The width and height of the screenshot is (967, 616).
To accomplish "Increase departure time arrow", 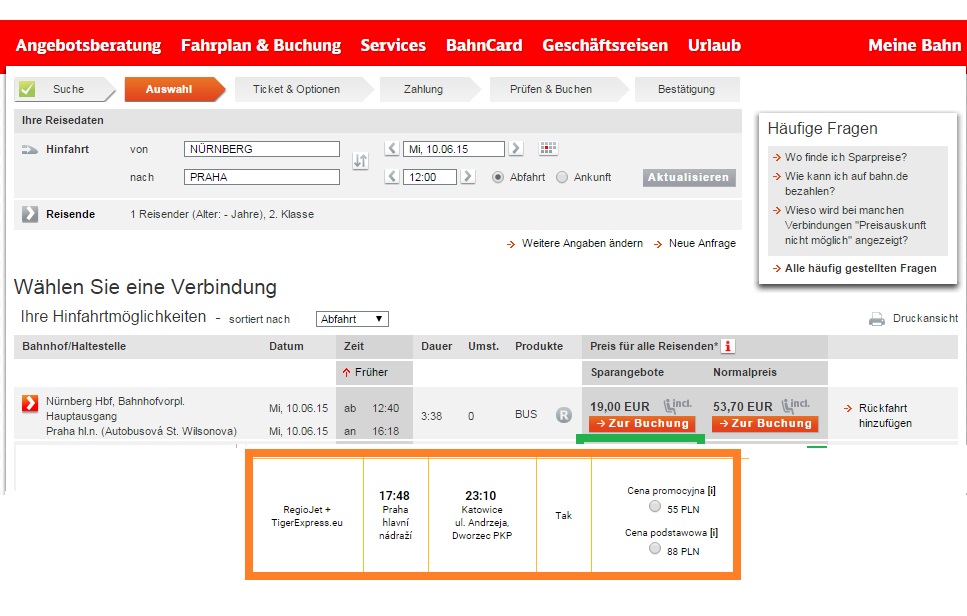I will tap(467, 177).
